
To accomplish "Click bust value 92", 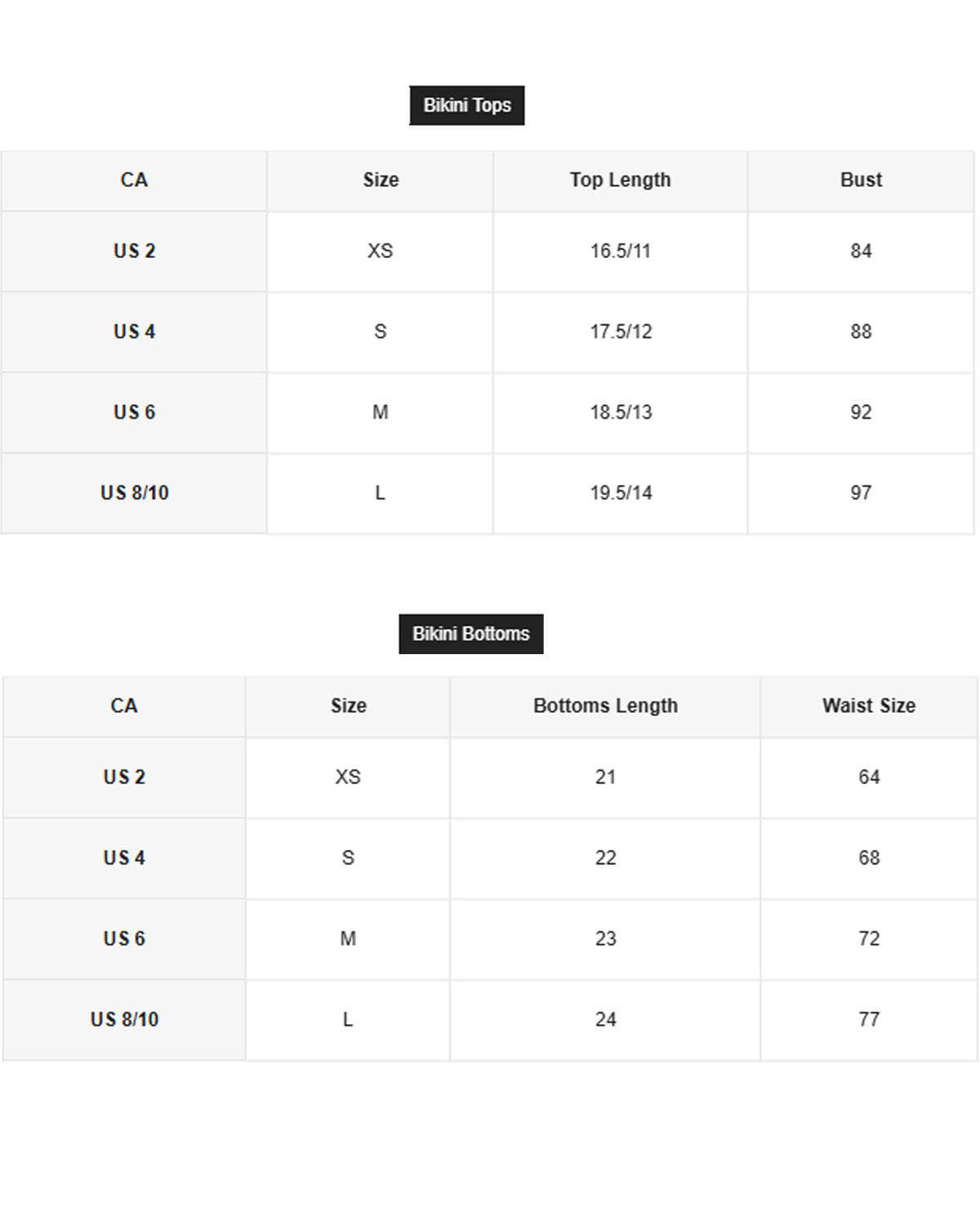I will point(861,412).
